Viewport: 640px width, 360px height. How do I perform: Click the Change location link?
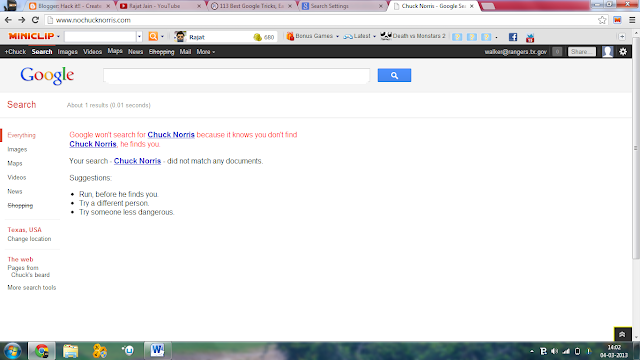[x=29, y=239]
